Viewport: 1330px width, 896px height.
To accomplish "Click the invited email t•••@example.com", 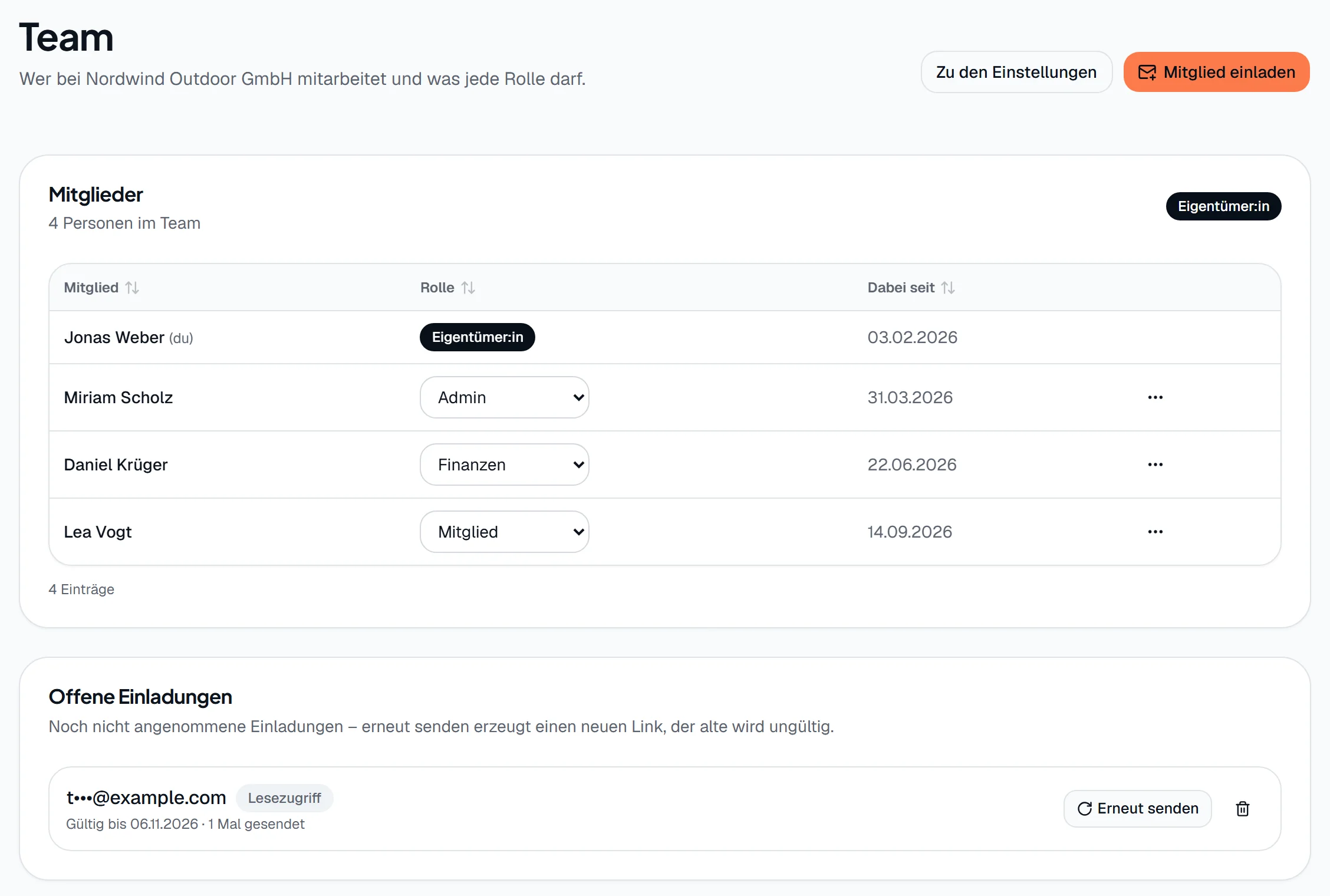I will pyautogui.click(x=146, y=798).
